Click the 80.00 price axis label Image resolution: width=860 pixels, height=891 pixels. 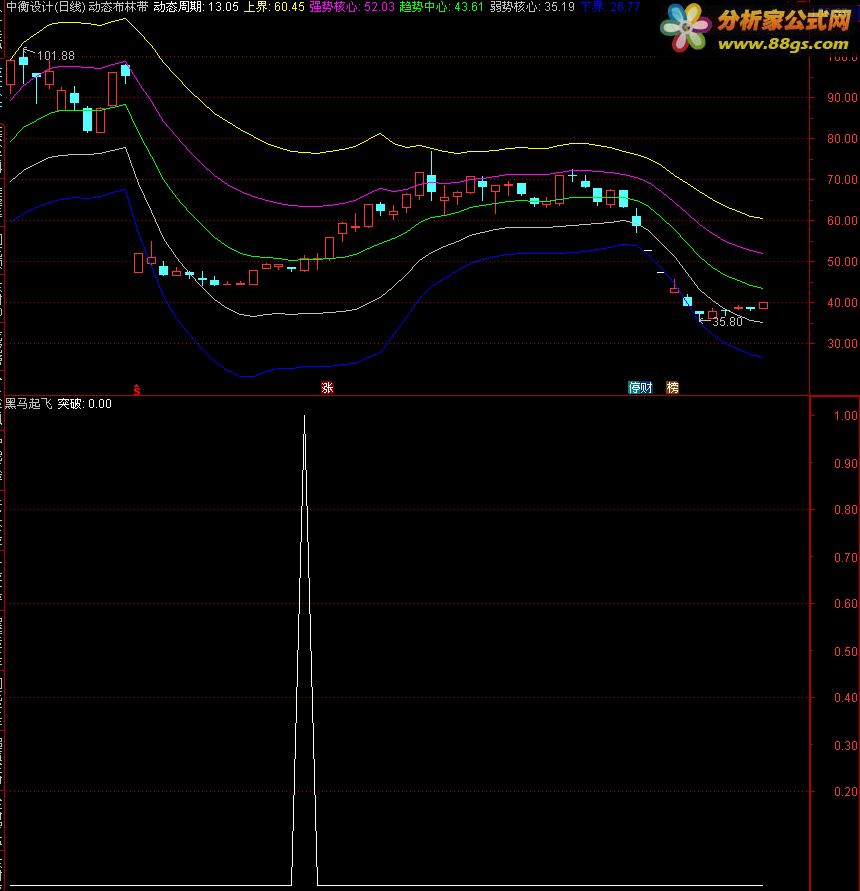coord(842,139)
